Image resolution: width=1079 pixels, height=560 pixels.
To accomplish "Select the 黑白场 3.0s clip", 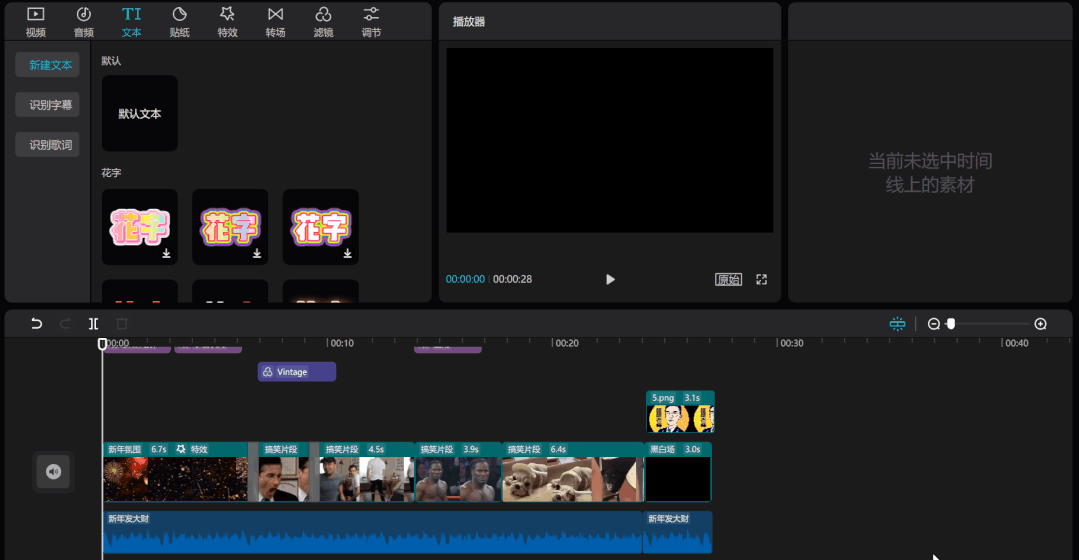I will pos(678,472).
